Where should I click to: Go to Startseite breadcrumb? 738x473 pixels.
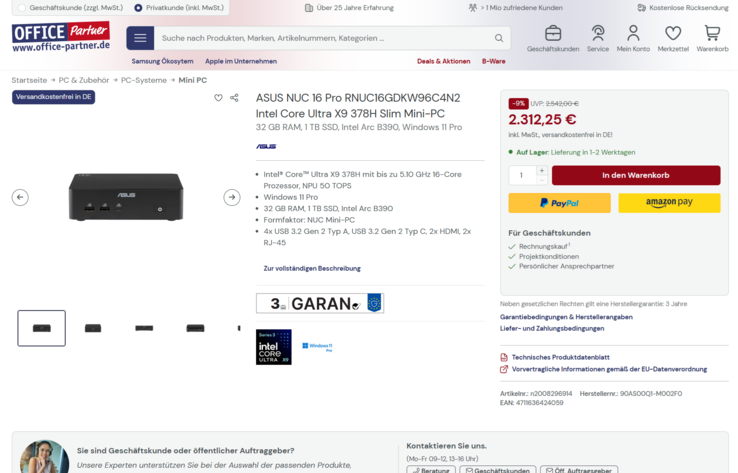click(x=29, y=80)
